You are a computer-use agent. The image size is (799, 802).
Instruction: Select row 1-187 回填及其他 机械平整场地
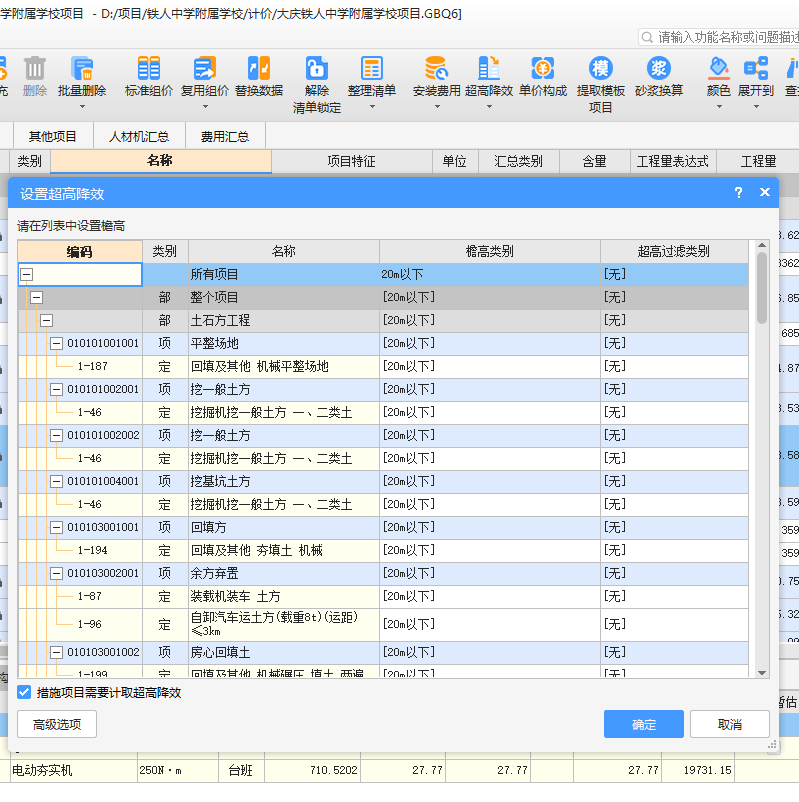point(383,367)
